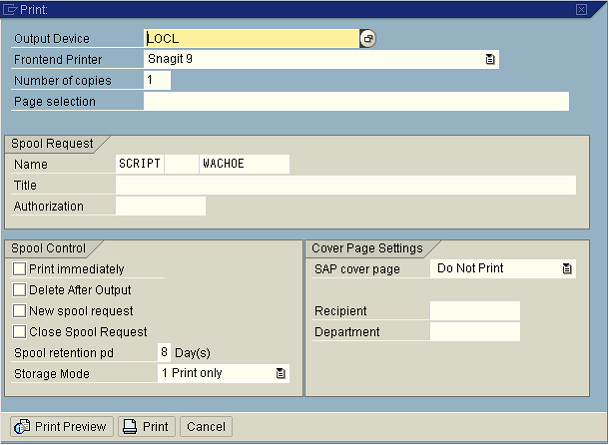Cancel the print dialog
Image resolution: width=609 pixels, height=445 pixels.
click(x=206, y=427)
